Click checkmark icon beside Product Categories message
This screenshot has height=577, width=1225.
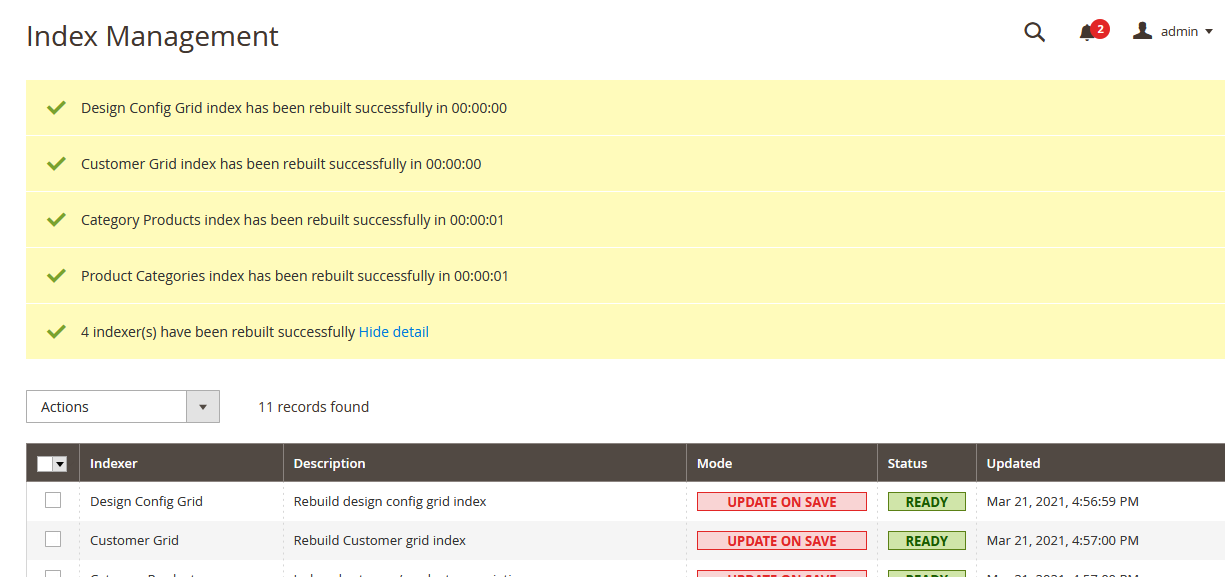56,275
